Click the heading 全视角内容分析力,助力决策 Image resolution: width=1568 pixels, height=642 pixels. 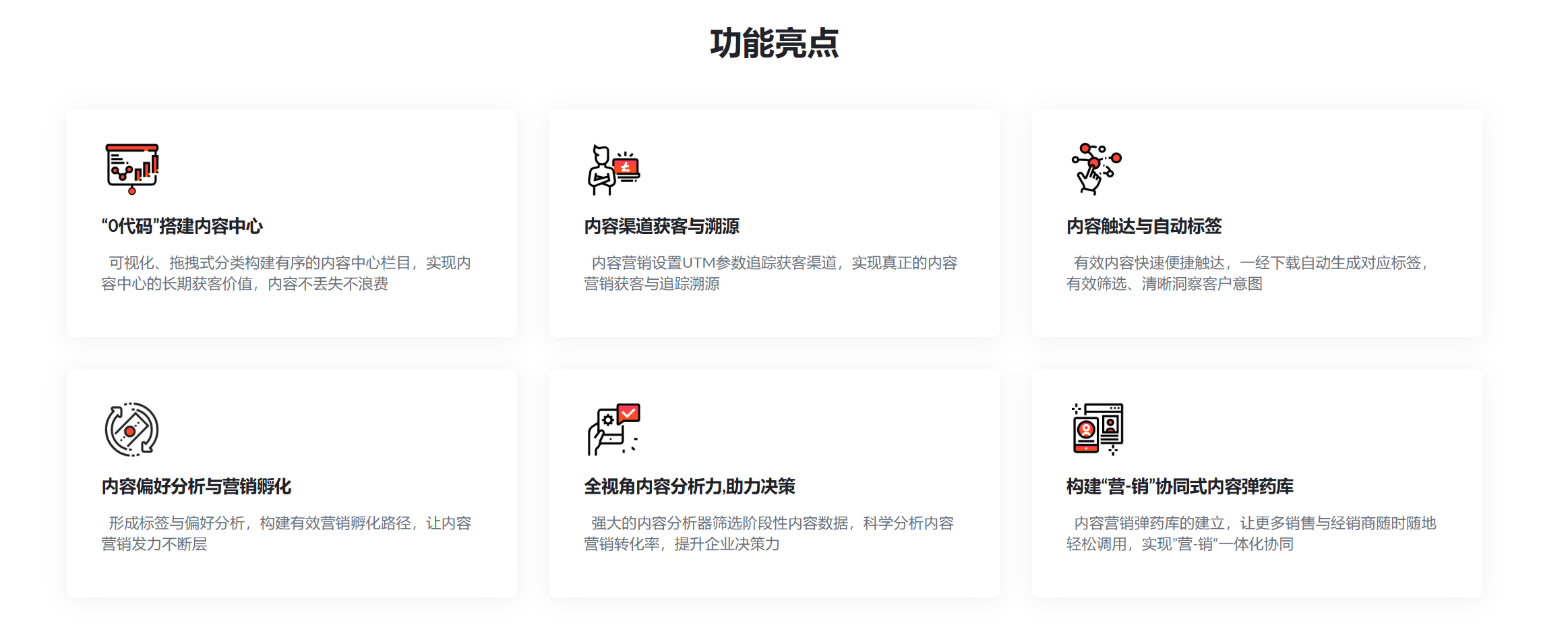690,487
